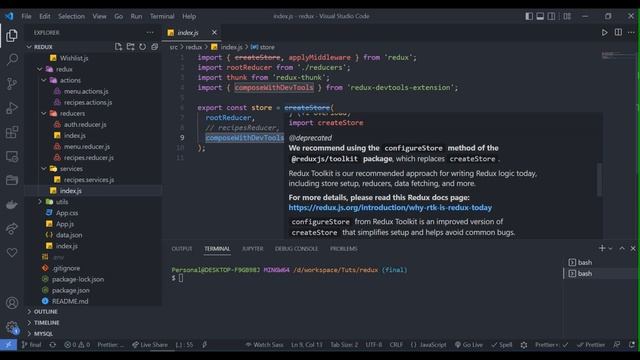
Task: Click the hover tooltip scrollbar
Action: click(599, 180)
